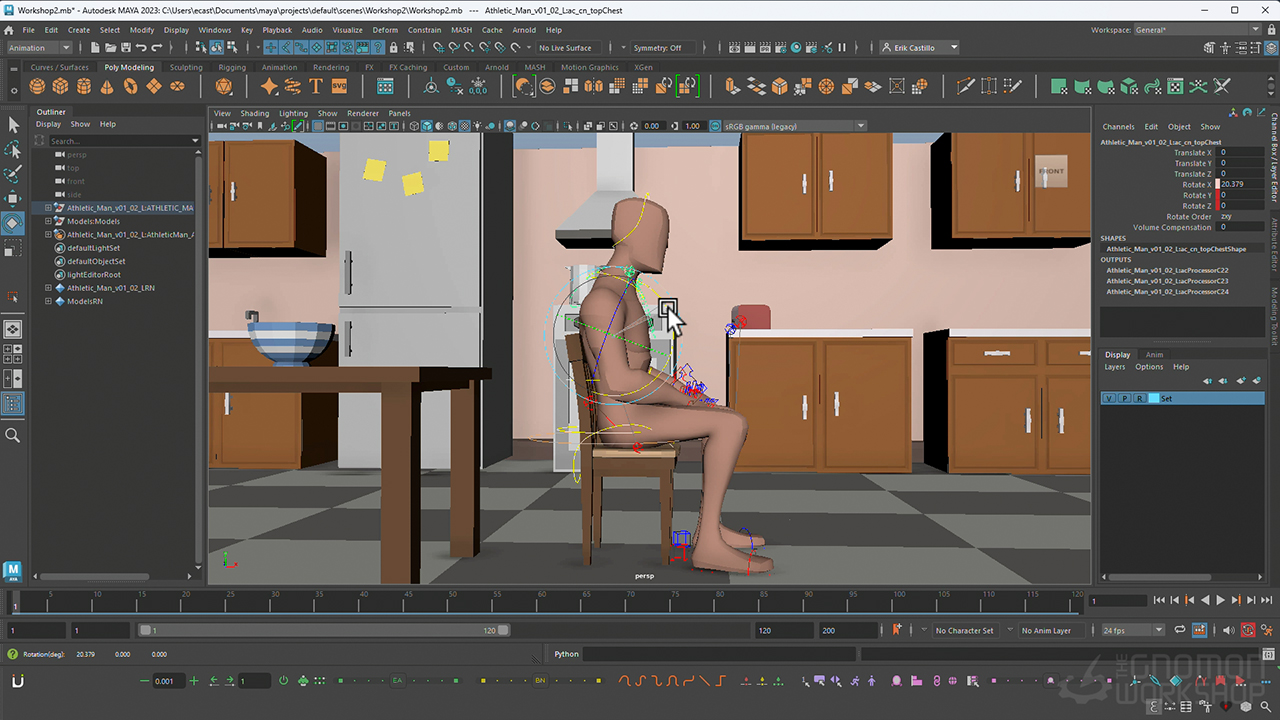
Task: Mute audio with the speaker icon
Action: click(1228, 630)
